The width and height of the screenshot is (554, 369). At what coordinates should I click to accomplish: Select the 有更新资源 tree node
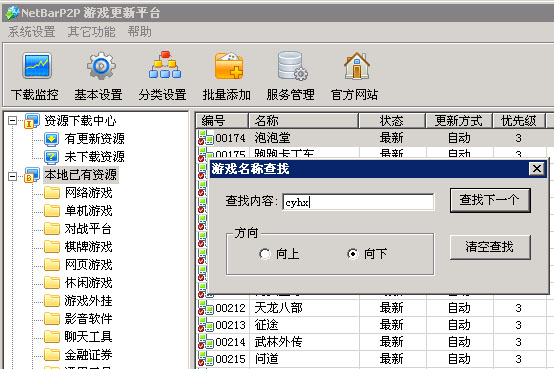click(x=94, y=139)
